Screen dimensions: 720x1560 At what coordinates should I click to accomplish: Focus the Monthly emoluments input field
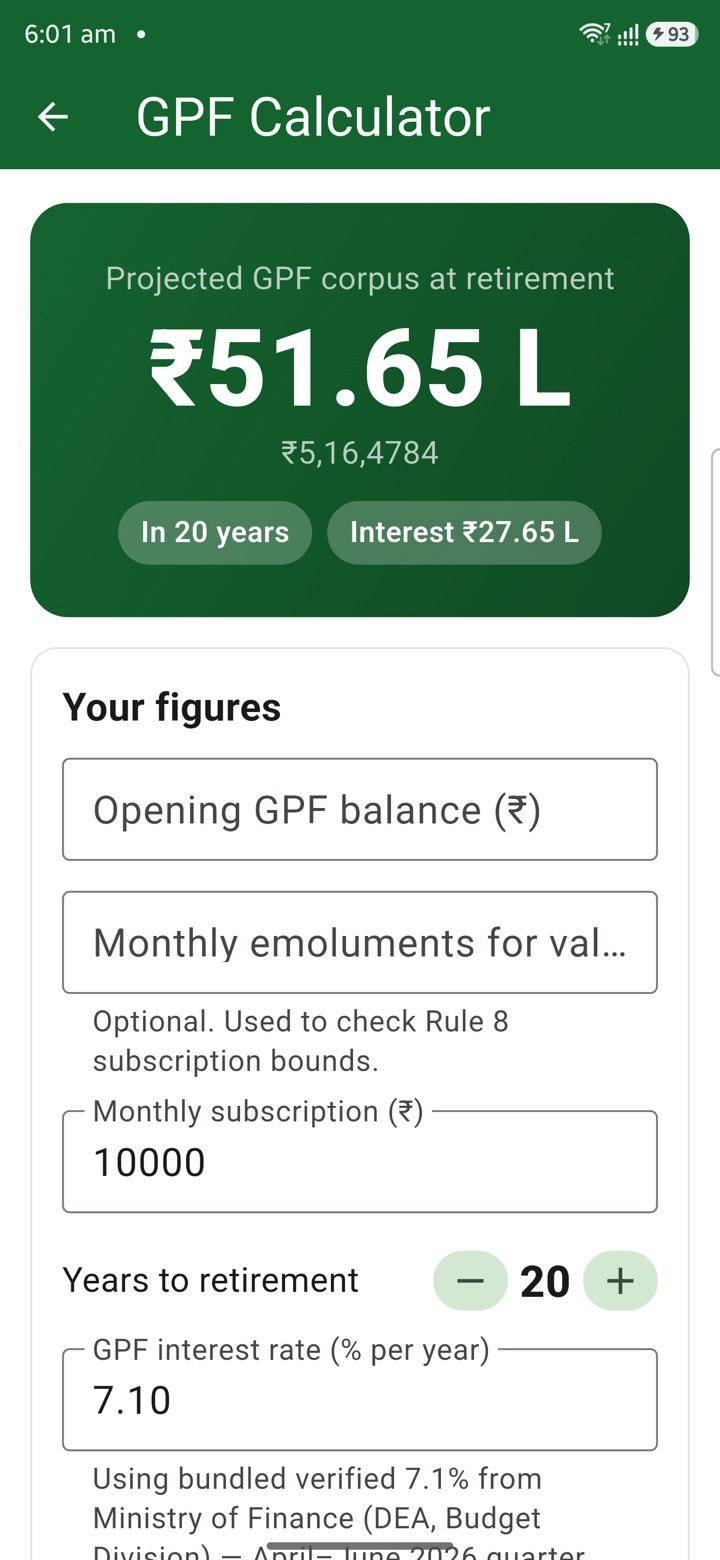(x=360, y=942)
